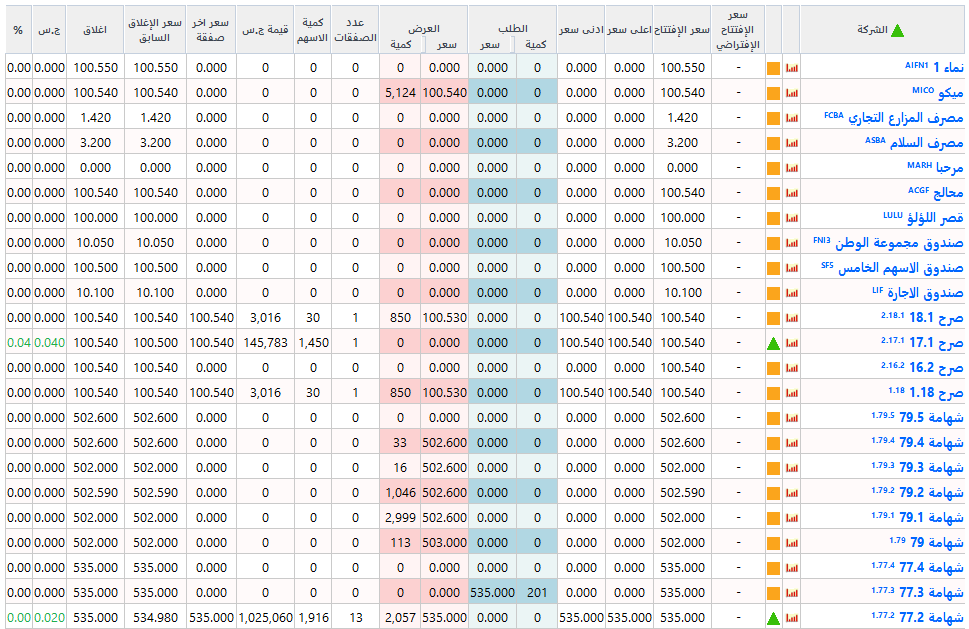
Task: Open the مصرف المزارع التجاري company link
Action: 894,117
